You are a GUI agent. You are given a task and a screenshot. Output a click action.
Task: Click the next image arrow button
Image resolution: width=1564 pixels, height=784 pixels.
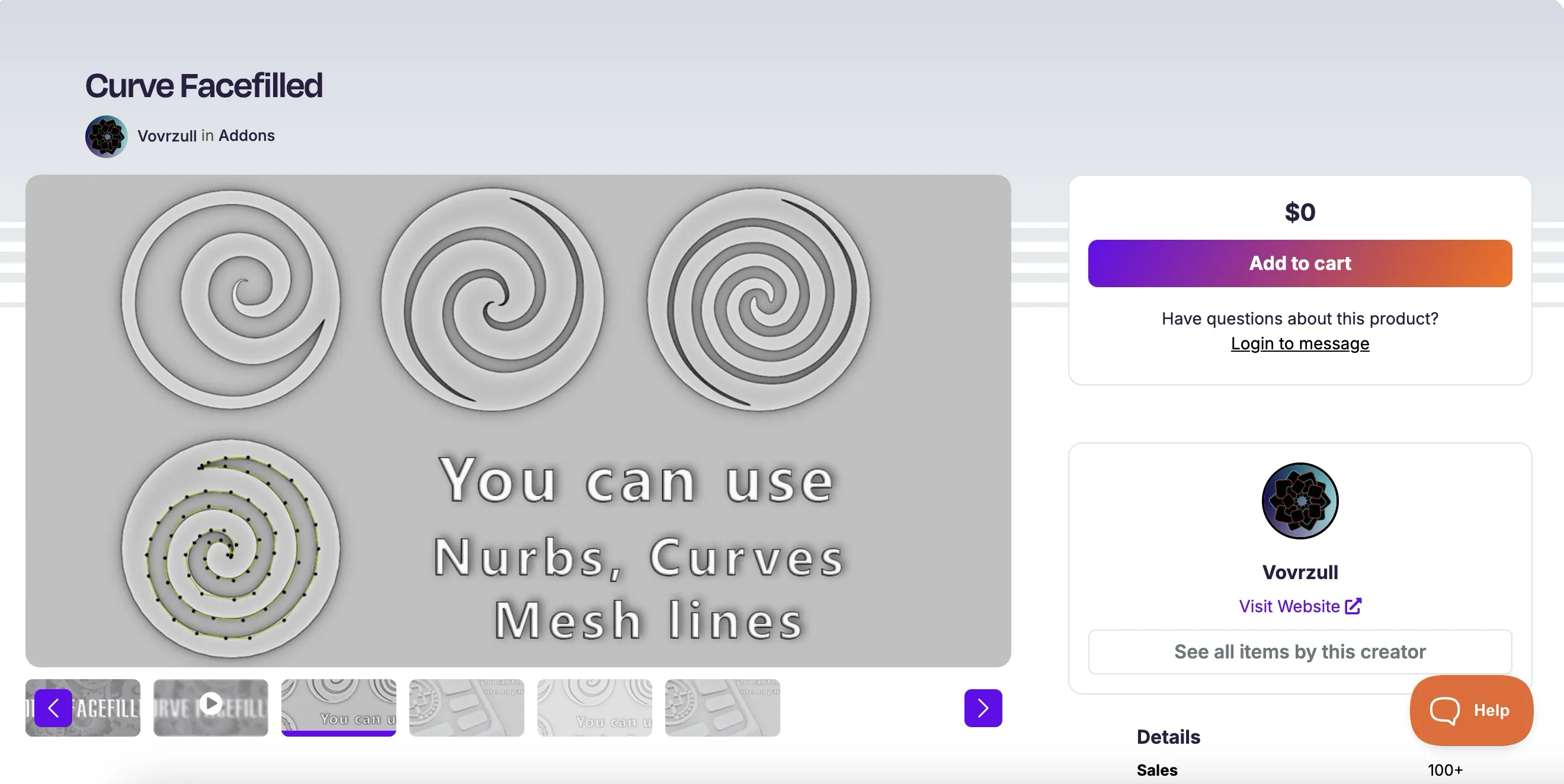pyautogui.click(x=982, y=708)
